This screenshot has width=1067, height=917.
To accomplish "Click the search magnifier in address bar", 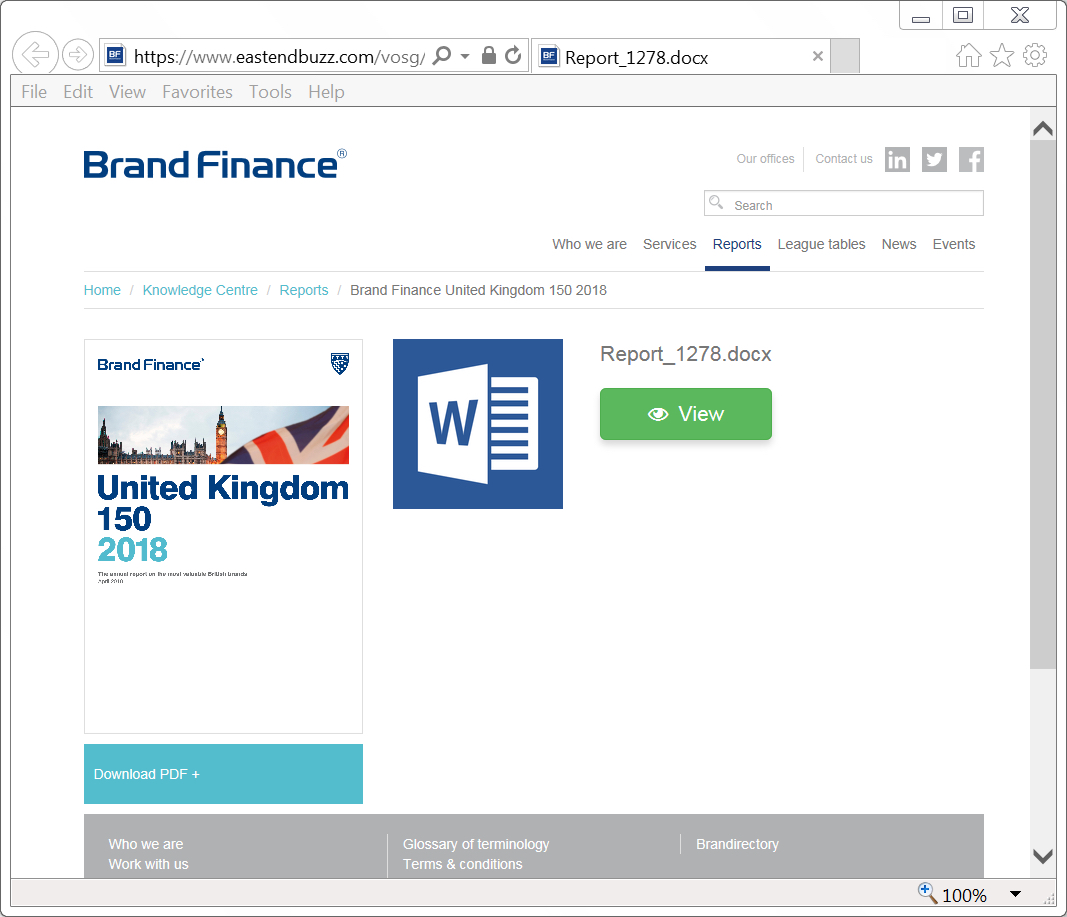I will (x=442, y=56).
